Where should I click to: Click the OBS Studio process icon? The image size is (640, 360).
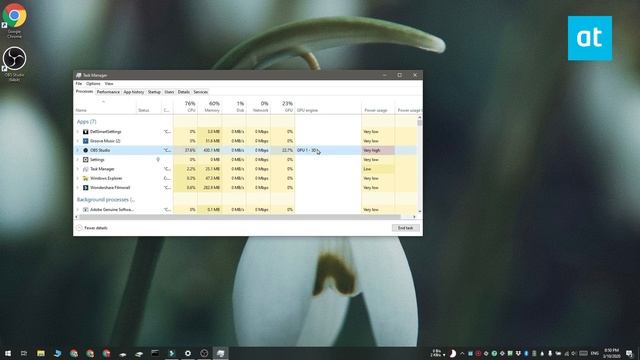[86, 150]
